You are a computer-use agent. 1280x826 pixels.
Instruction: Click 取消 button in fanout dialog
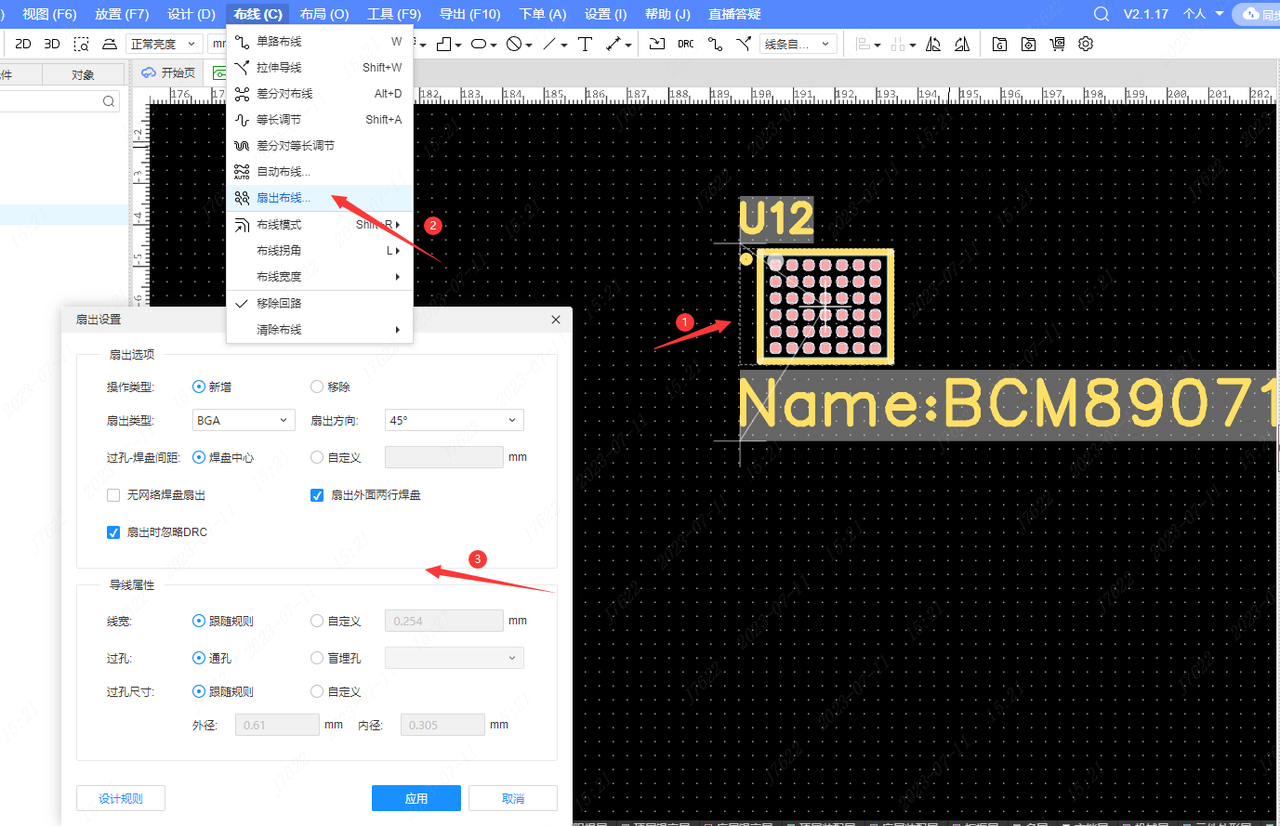pos(513,798)
